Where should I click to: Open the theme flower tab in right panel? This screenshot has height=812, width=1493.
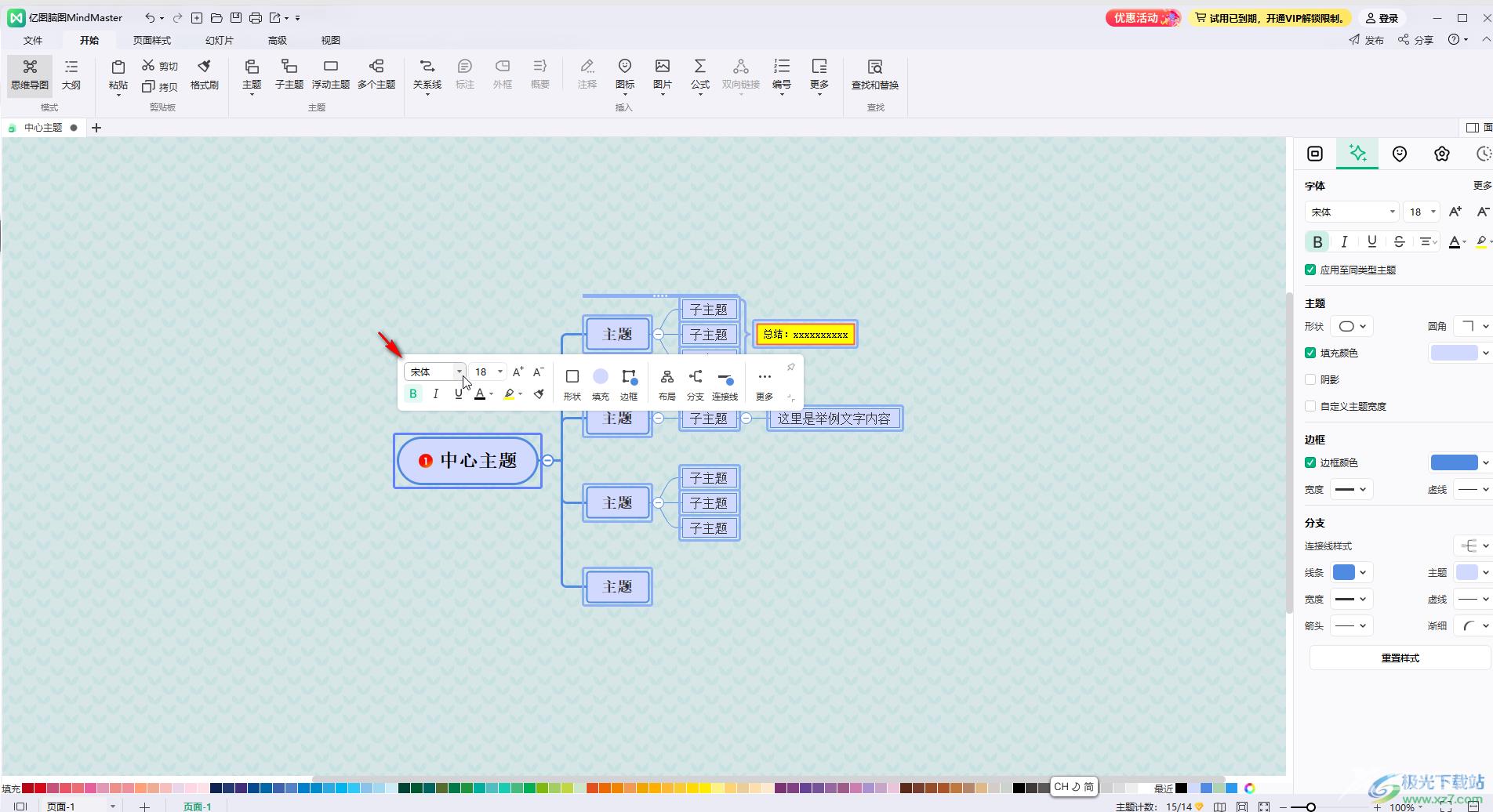(x=1442, y=154)
